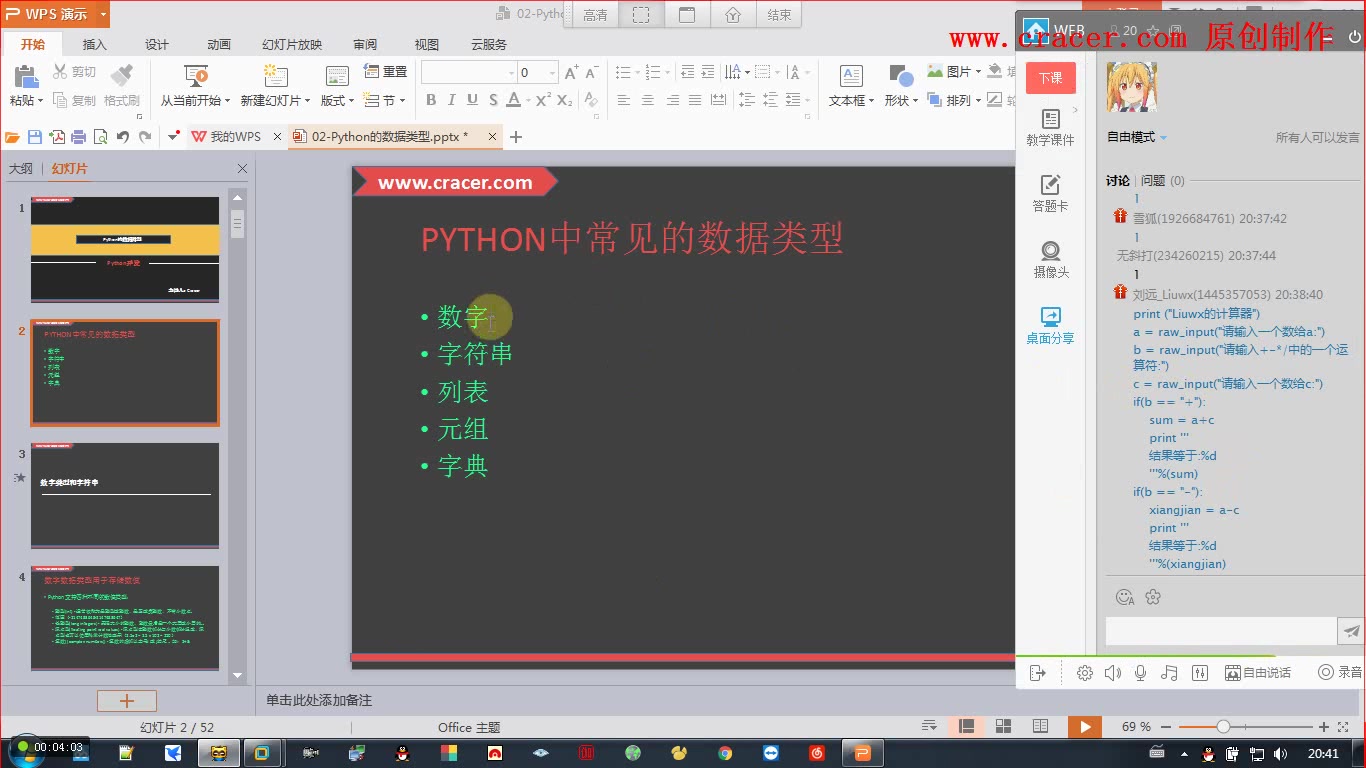This screenshot has width=1366, height=768.
Task: Click the desktop share (桌面分享) icon
Action: pyautogui.click(x=1050, y=317)
